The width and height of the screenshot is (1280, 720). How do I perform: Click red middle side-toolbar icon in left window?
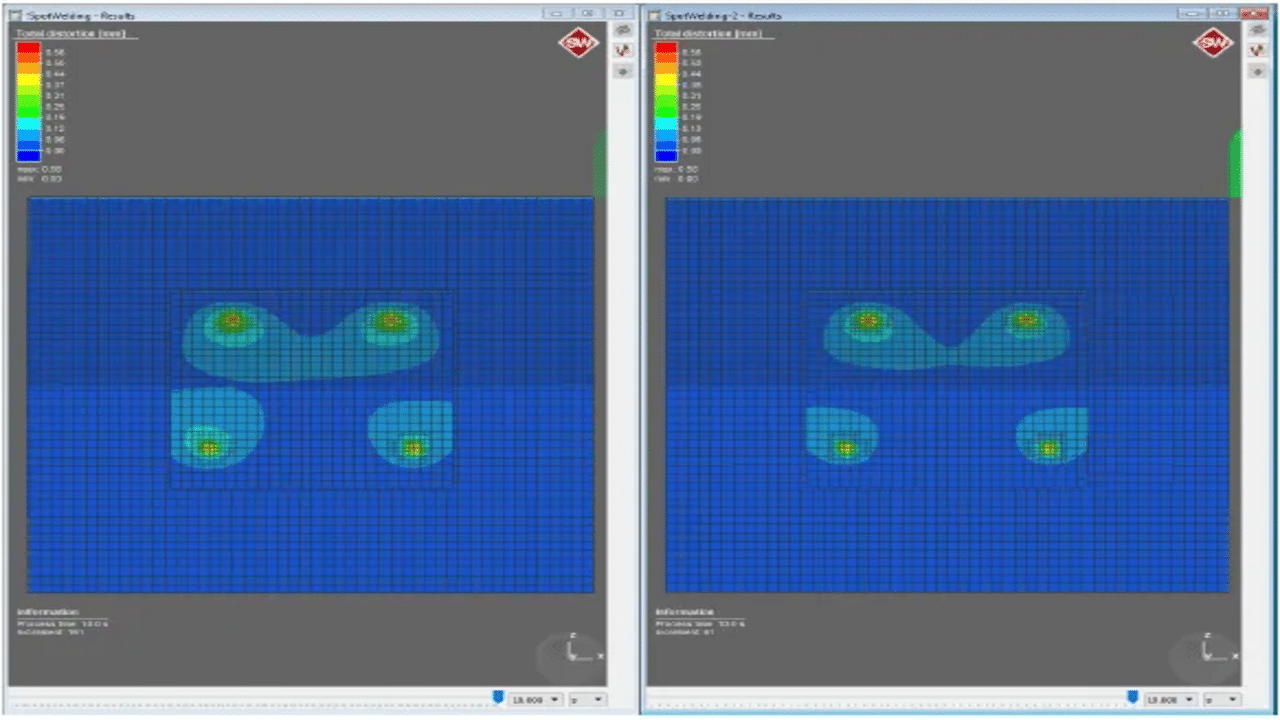623,51
